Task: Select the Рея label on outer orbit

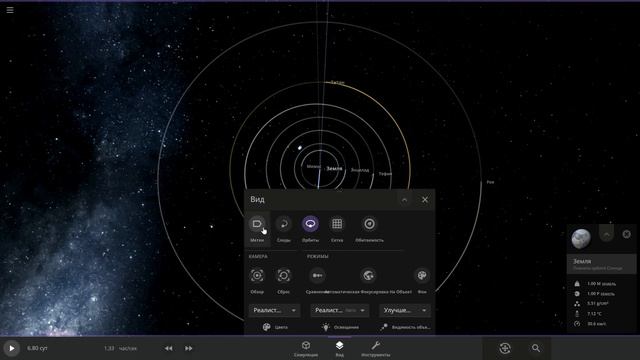Action: [x=490, y=182]
